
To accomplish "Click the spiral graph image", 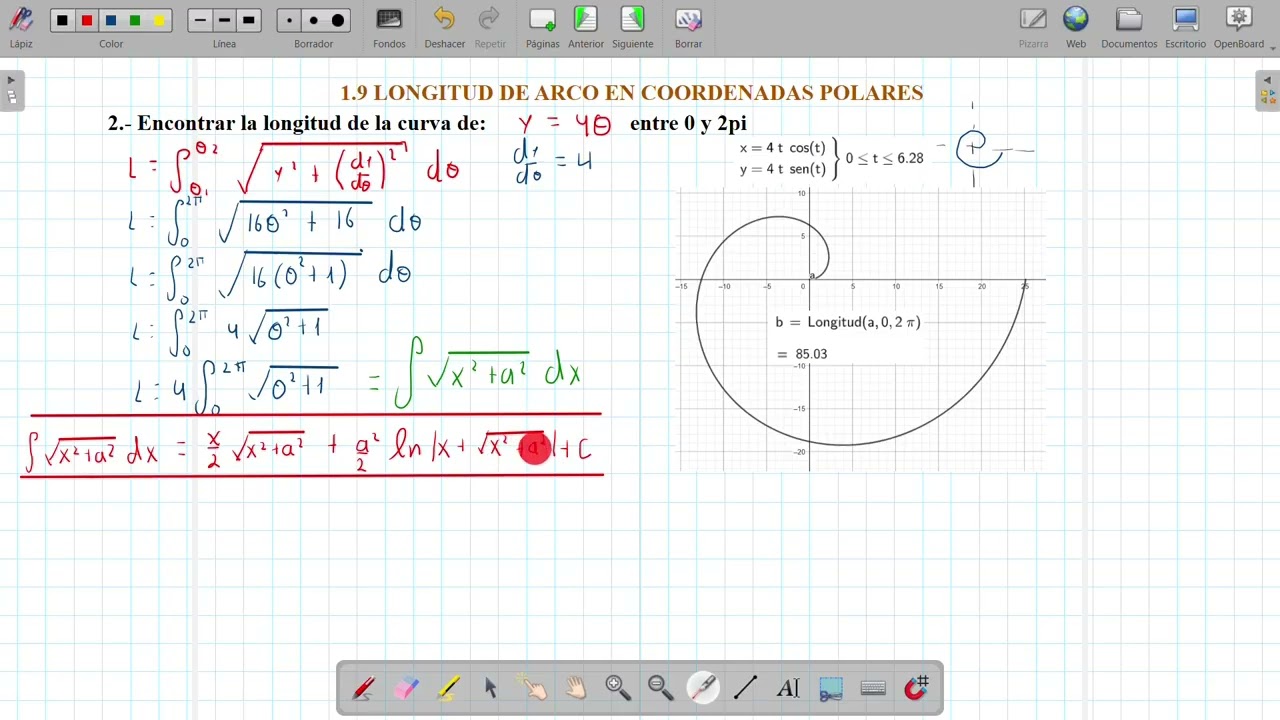I will 861,329.
